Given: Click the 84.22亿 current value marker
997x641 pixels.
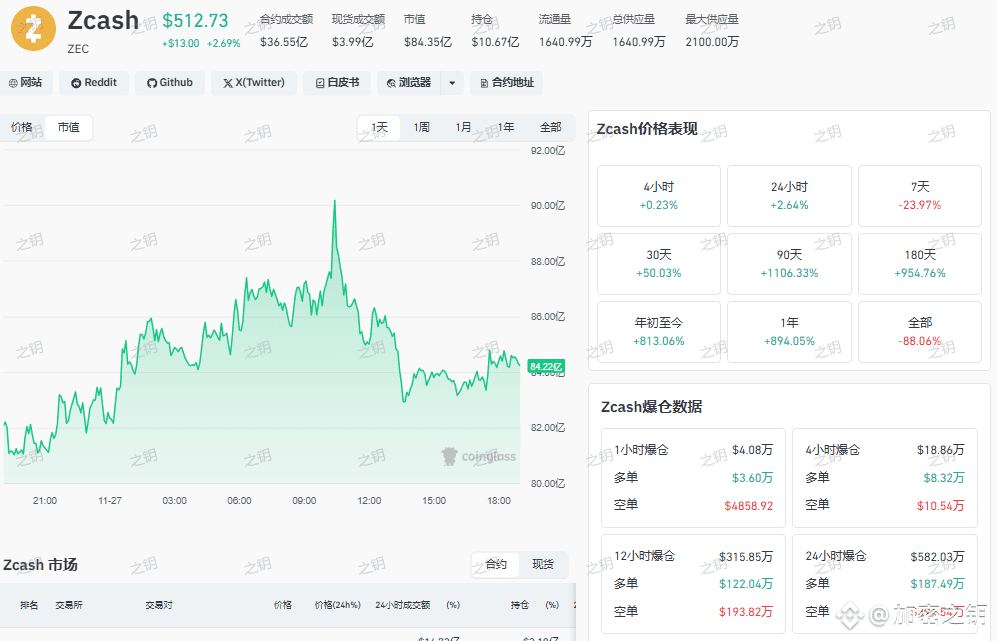Looking at the screenshot, I should tap(546, 366).
